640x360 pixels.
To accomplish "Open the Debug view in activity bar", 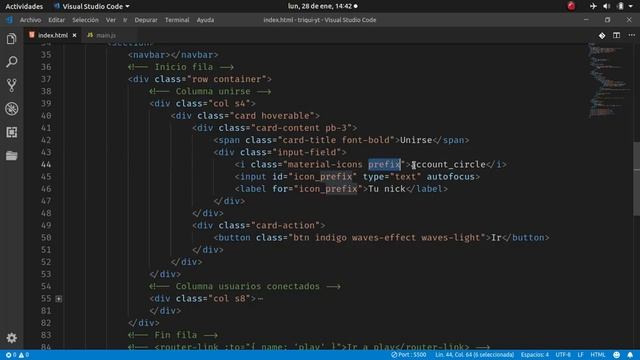I will click(11, 109).
